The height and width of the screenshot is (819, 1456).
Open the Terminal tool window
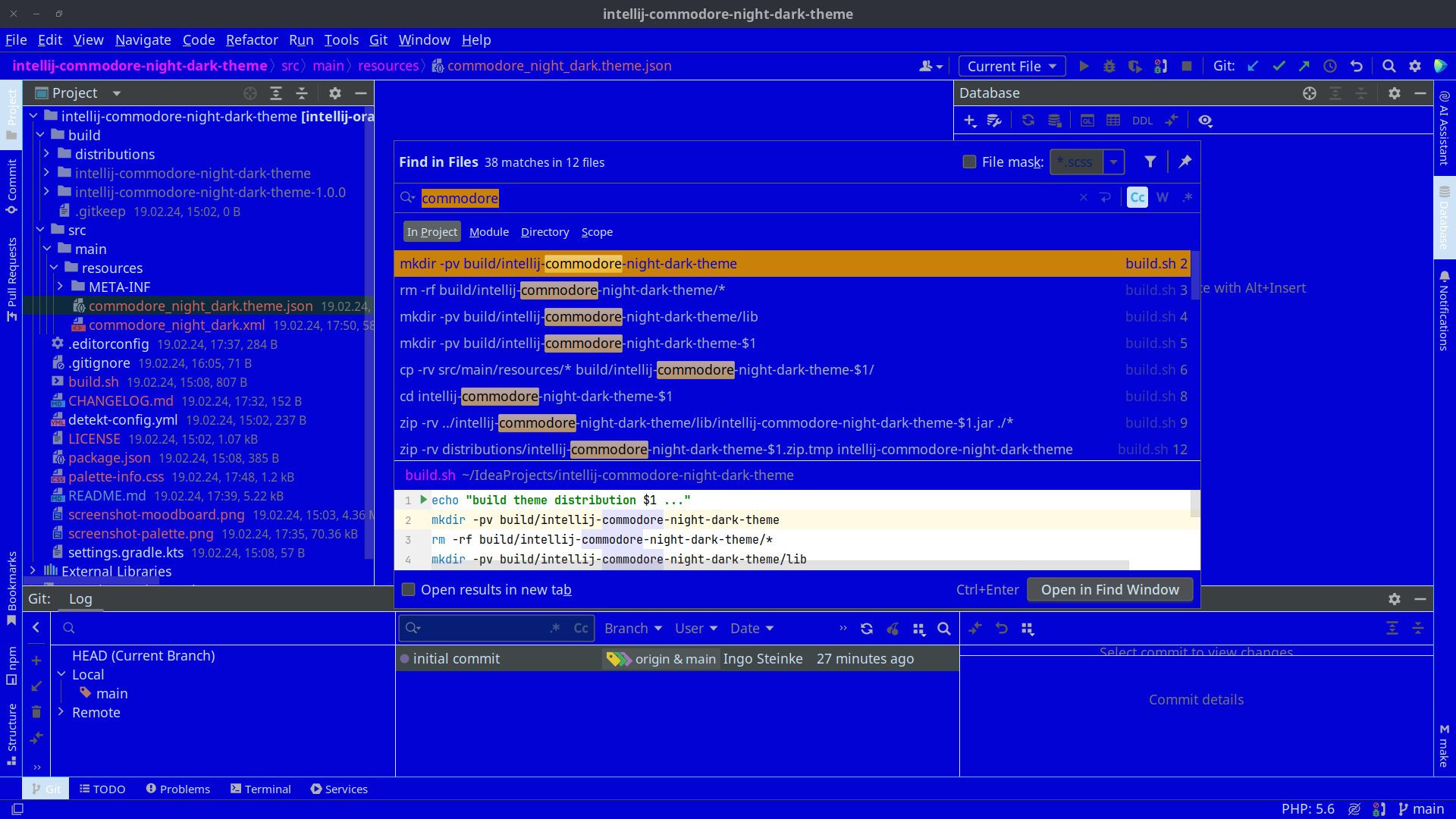tap(261, 789)
